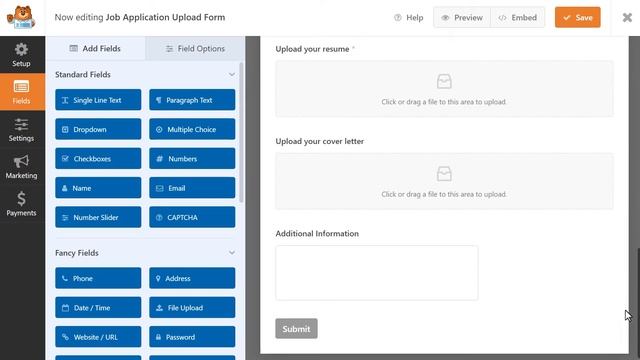
Task: Open the Setup gear panel
Action: [x=21, y=55]
